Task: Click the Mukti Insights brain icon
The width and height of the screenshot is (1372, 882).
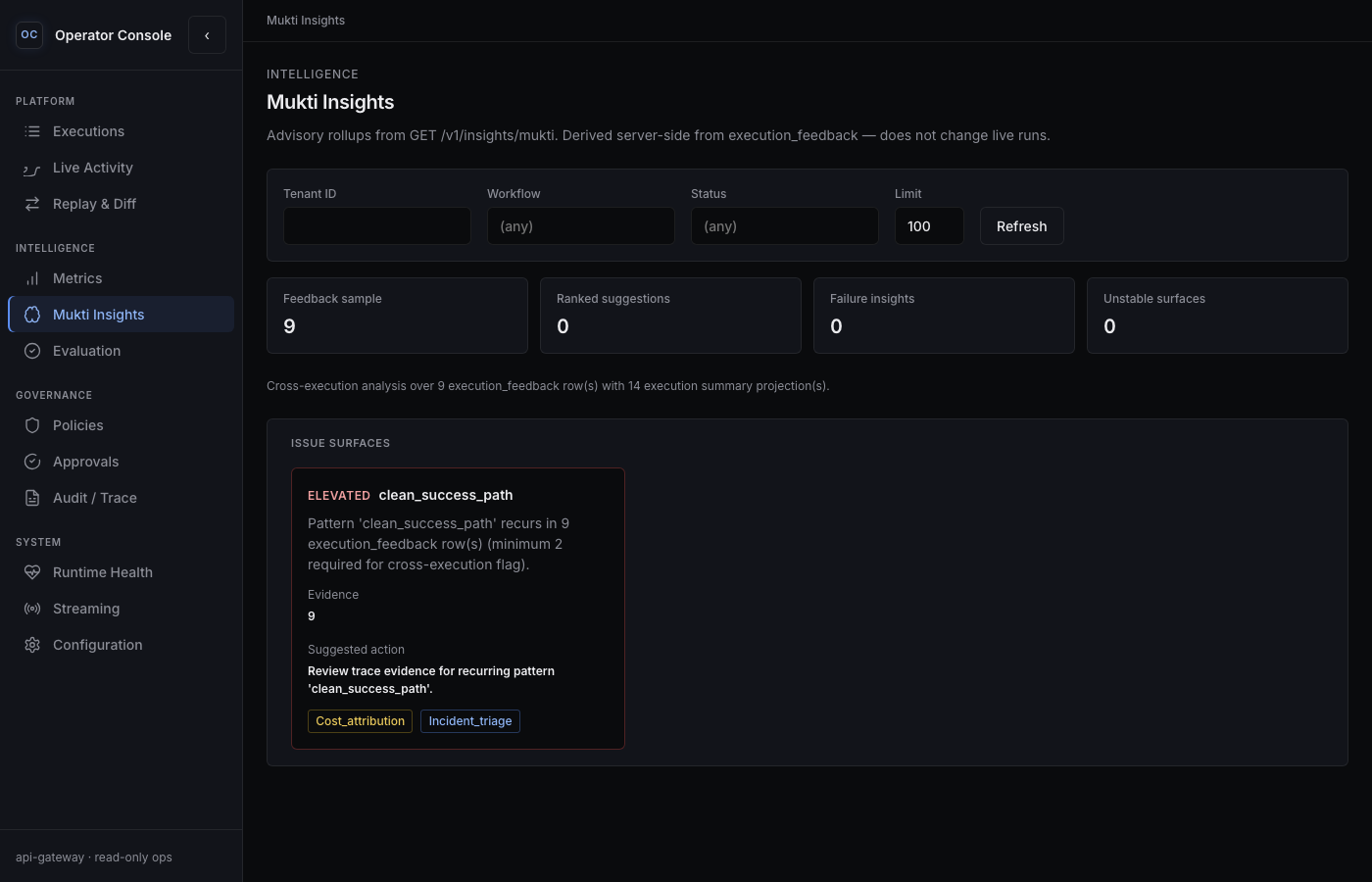Action: tap(32, 315)
